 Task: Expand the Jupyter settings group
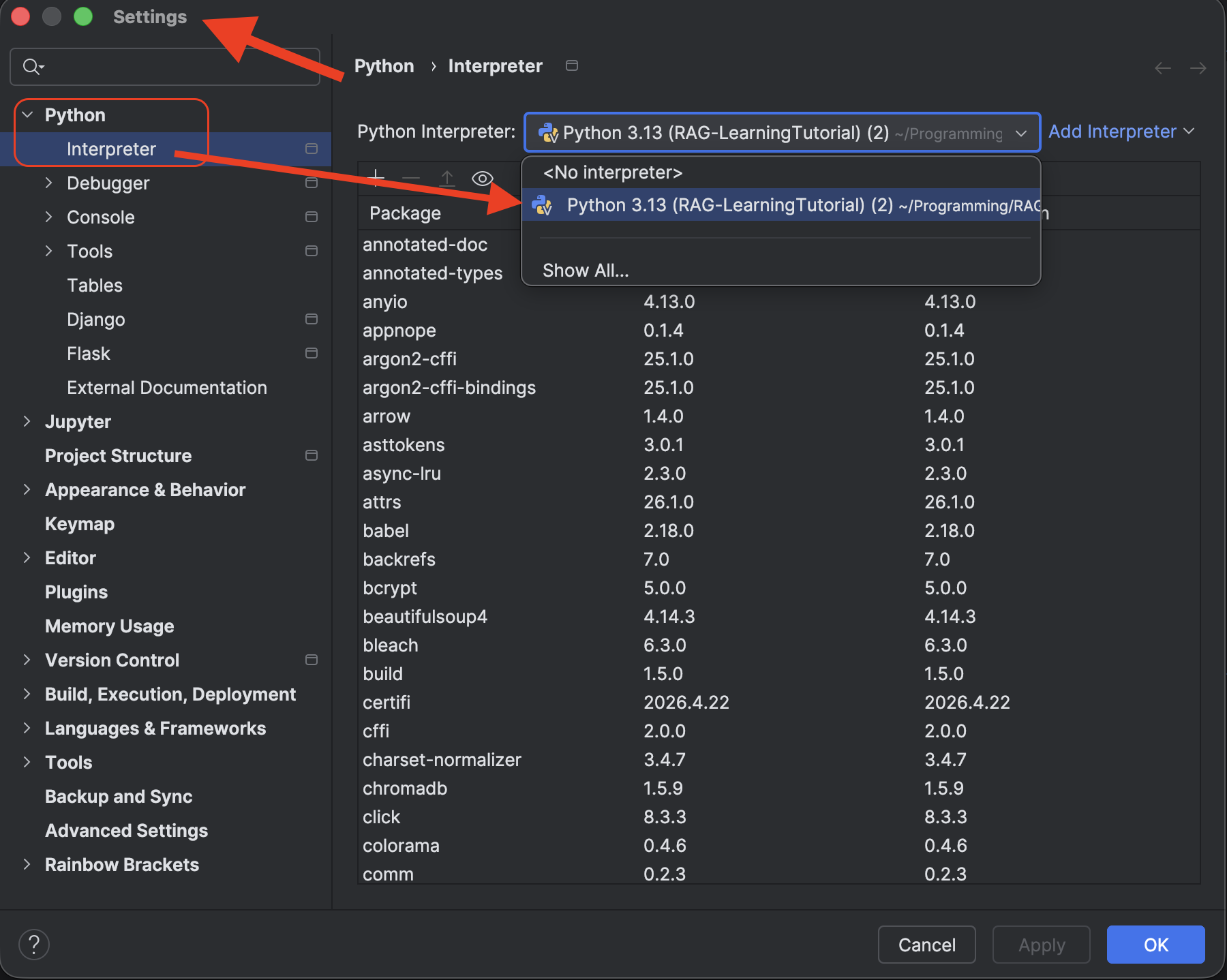click(x=27, y=421)
